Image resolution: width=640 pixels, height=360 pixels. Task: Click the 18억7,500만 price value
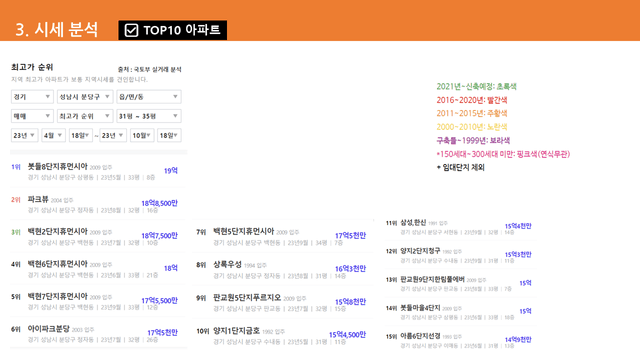(x=160, y=236)
